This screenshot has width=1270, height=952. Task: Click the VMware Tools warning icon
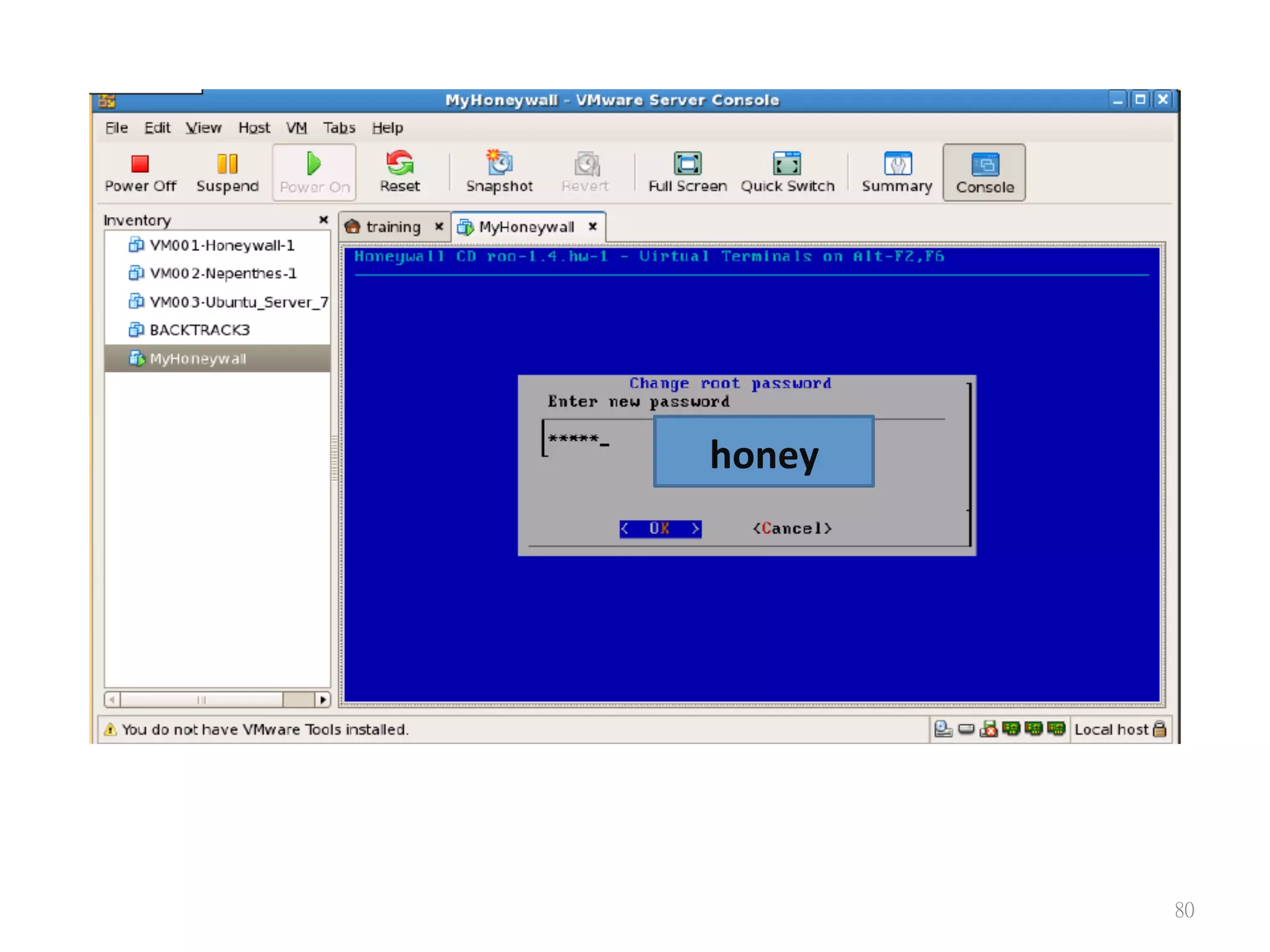(x=110, y=729)
